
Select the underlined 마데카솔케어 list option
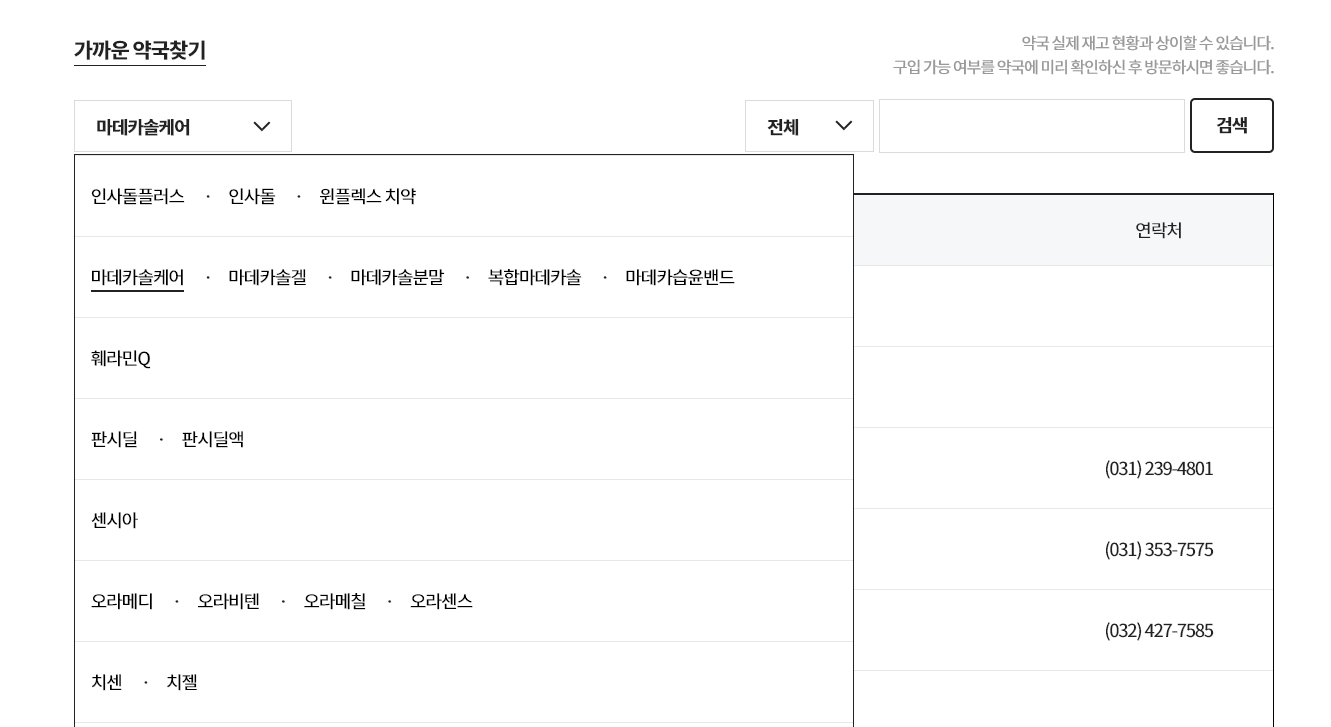pyautogui.click(x=138, y=277)
